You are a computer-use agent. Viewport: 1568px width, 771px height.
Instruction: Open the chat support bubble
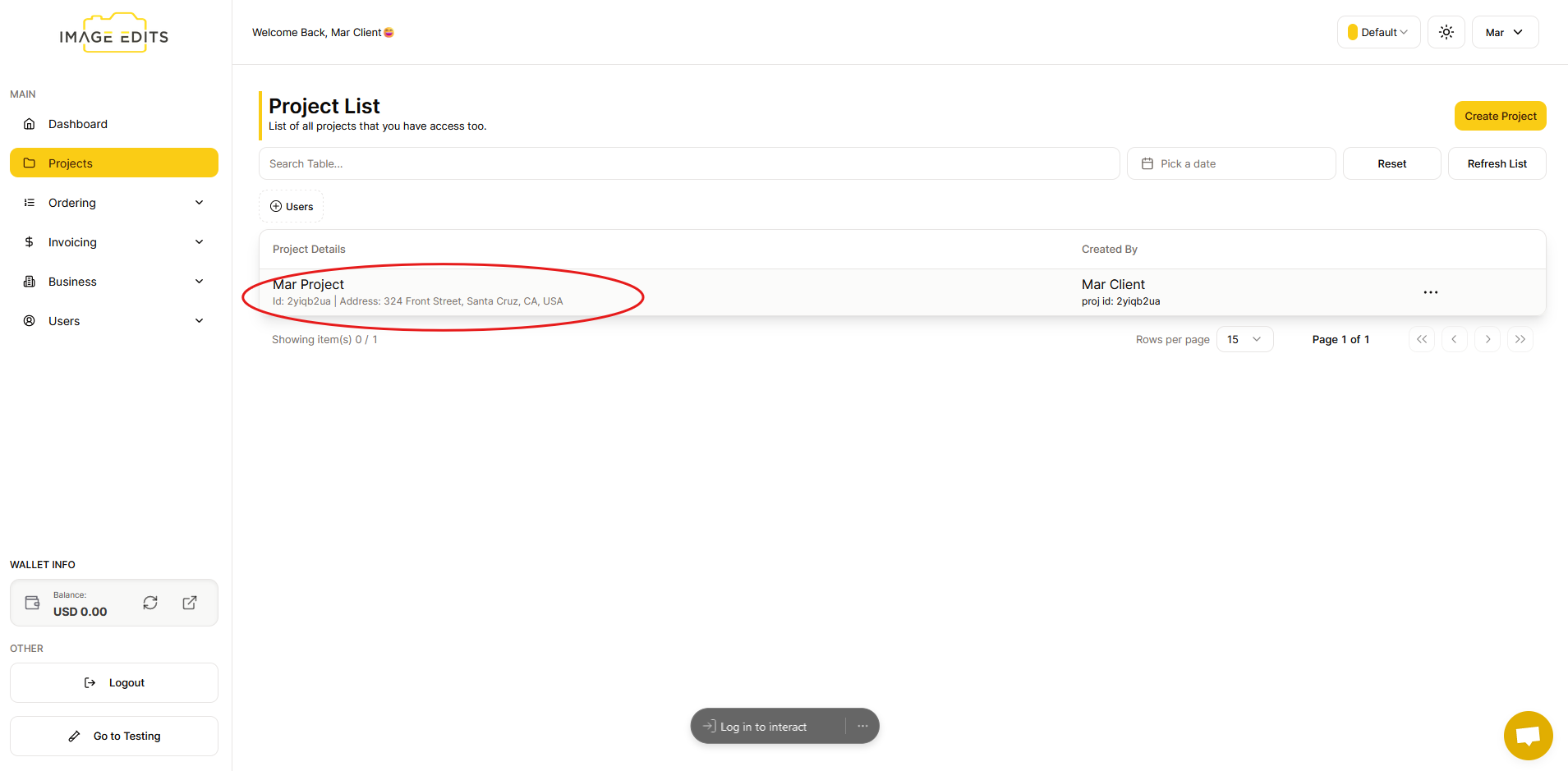point(1528,735)
